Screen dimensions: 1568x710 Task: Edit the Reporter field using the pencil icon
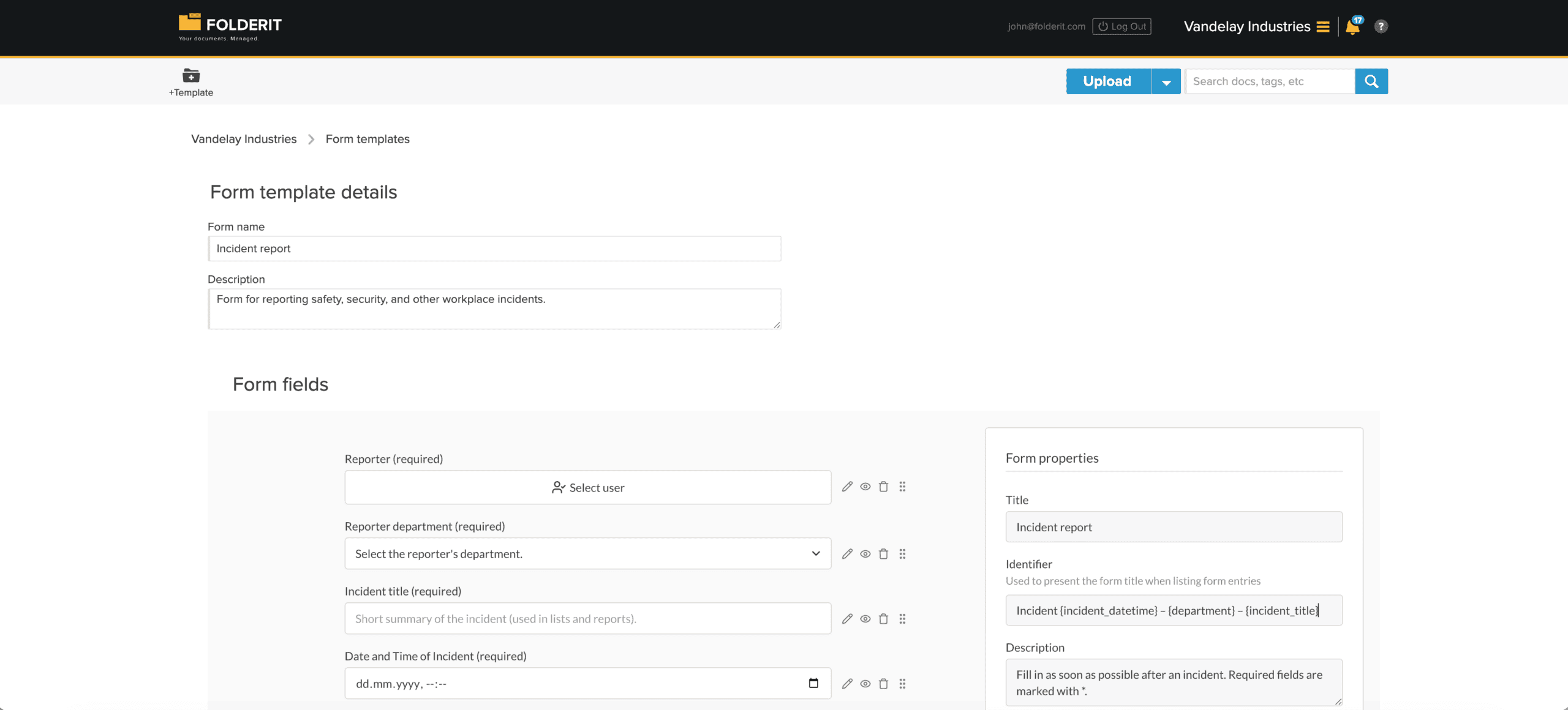tap(847, 487)
